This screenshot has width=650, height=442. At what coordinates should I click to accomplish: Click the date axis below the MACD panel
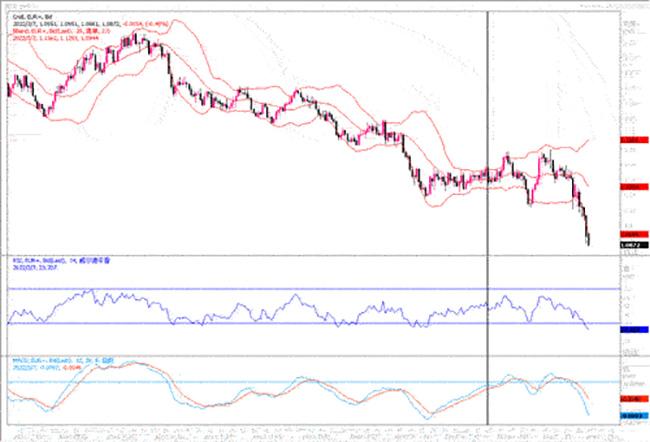coord(300,432)
